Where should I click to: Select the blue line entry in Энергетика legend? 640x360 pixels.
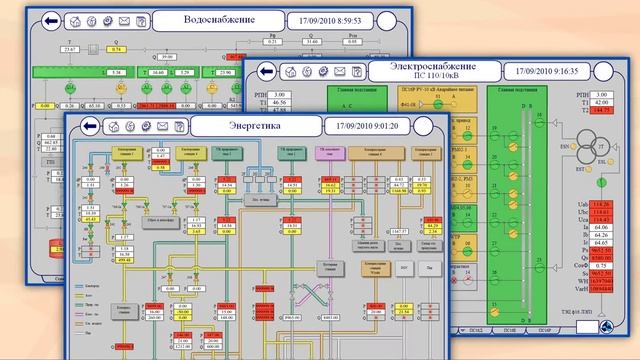click(86, 286)
